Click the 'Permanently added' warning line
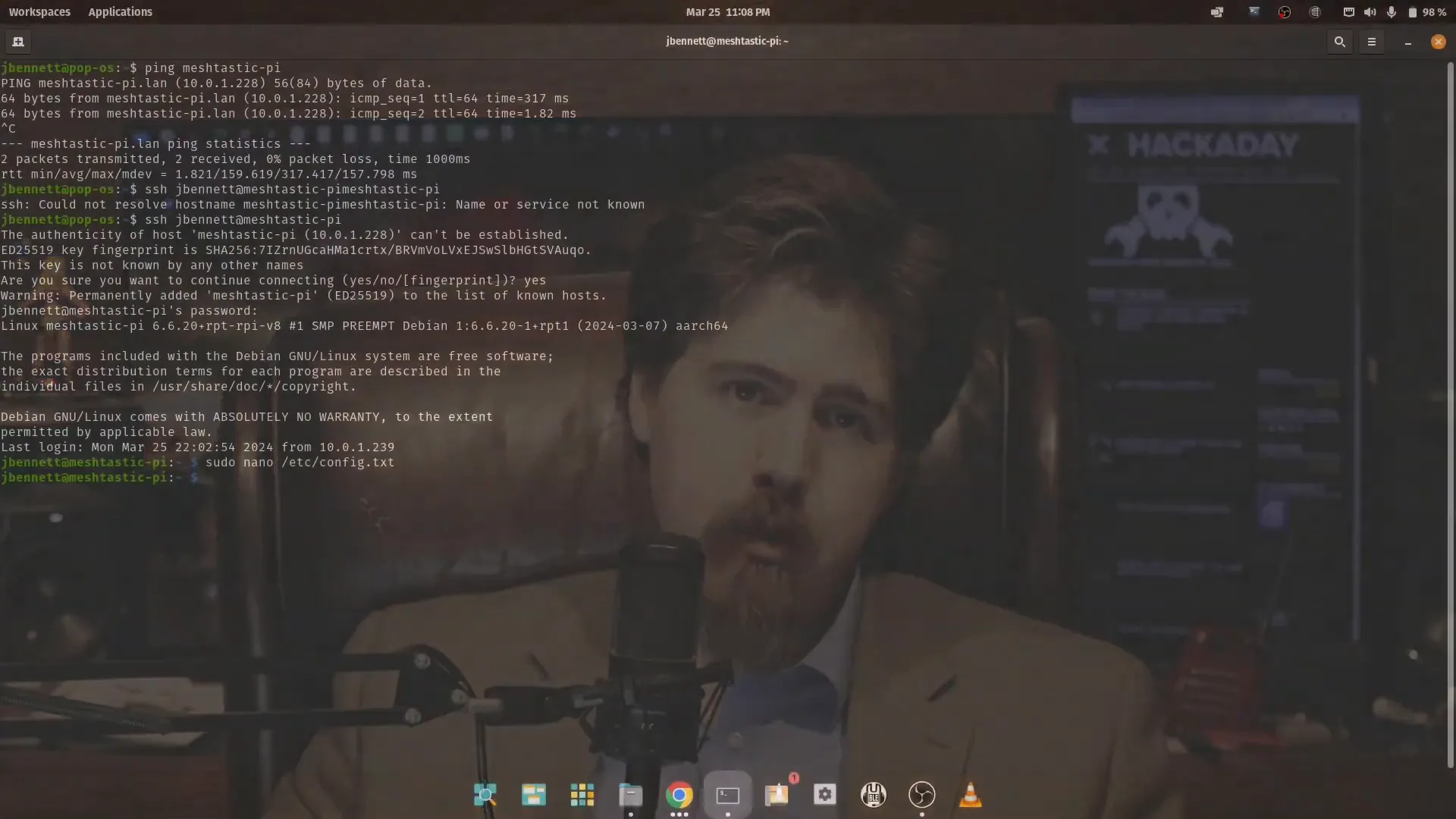 [303, 296]
